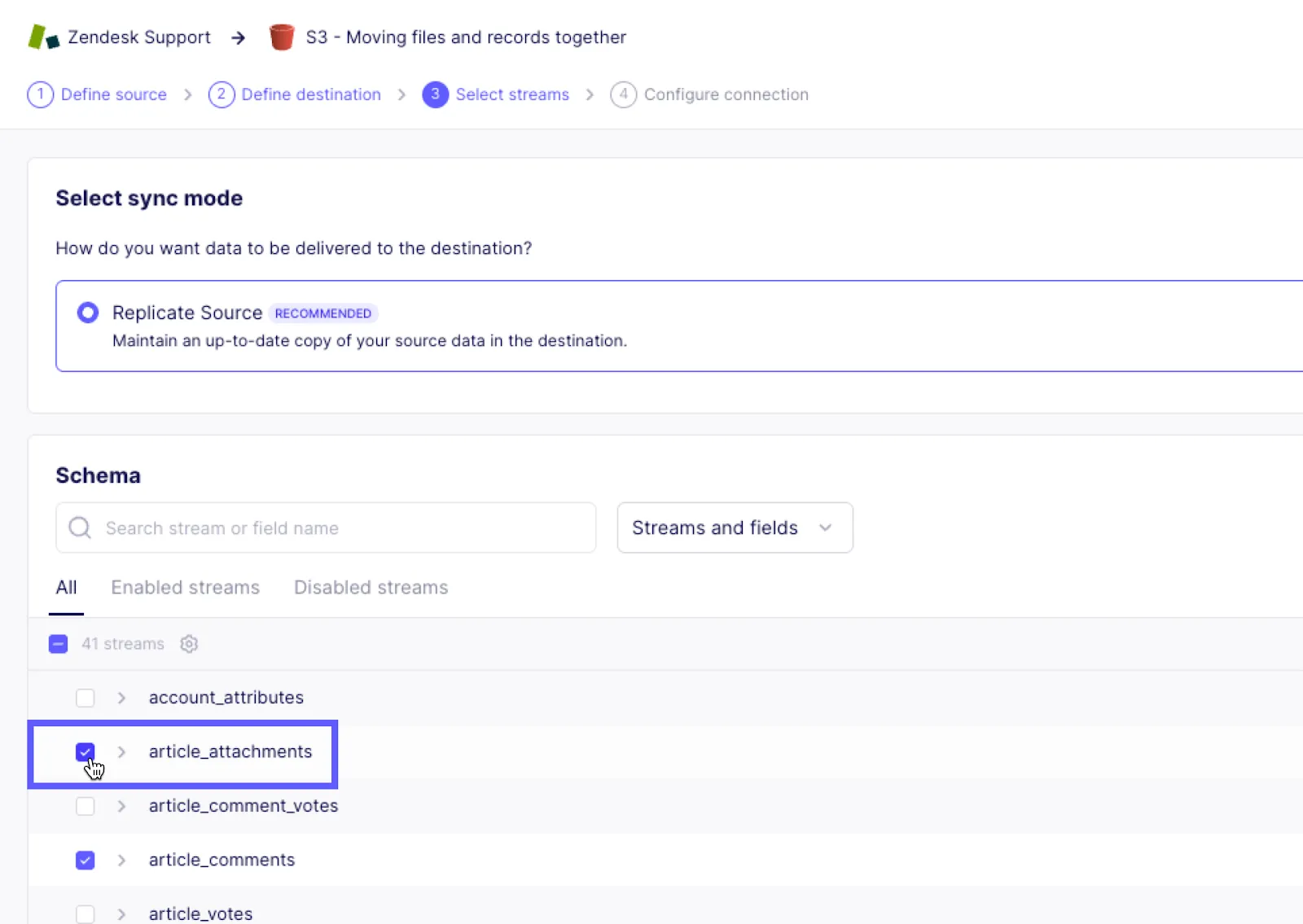
Task: Click the search stream or field input
Action: (x=326, y=528)
